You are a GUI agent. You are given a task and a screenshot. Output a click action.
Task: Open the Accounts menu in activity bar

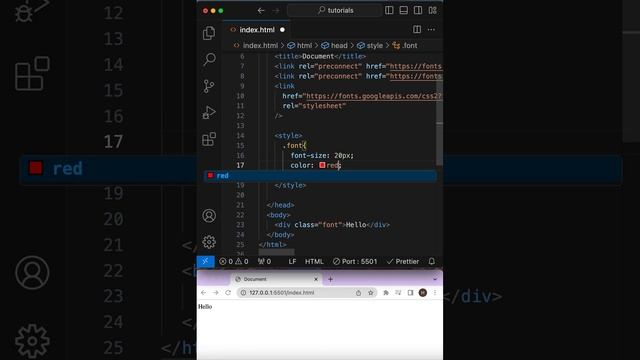coord(209,216)
